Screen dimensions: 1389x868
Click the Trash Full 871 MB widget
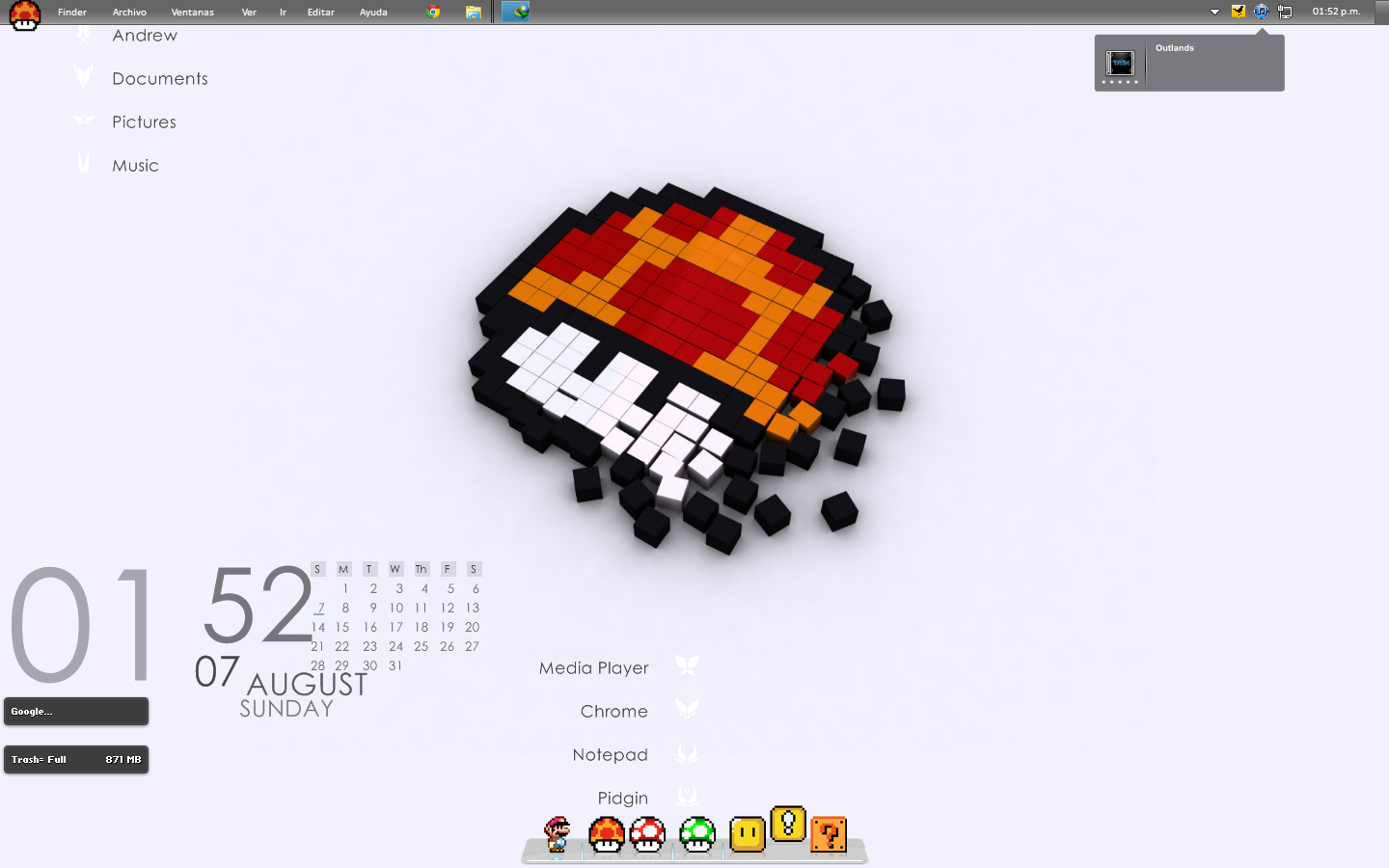click(x=76, y=759)
